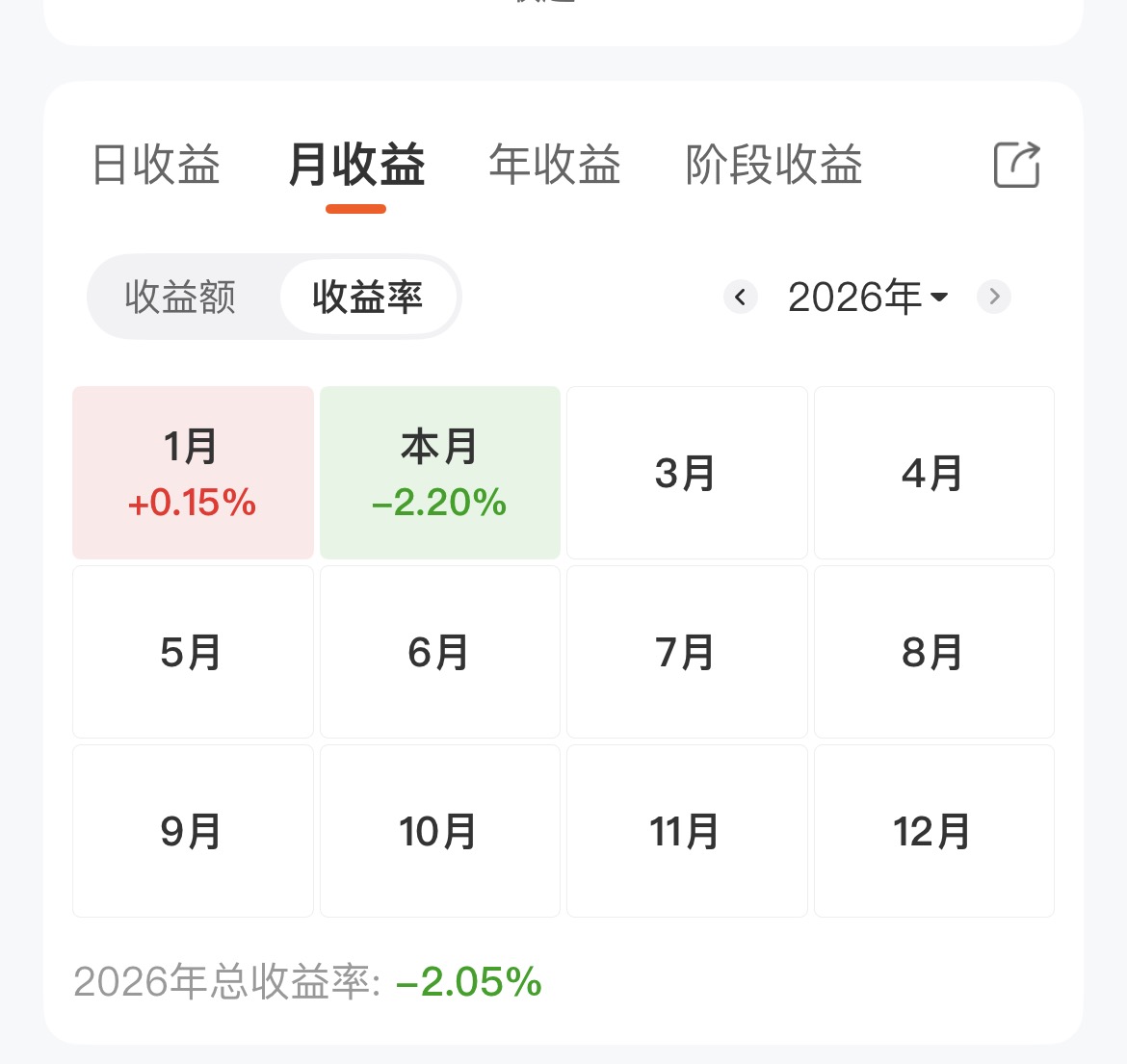Viewport: 1127px width, 1064px height.
Task: Switch to 收益额 view
Action: click(x=180, y=297)
